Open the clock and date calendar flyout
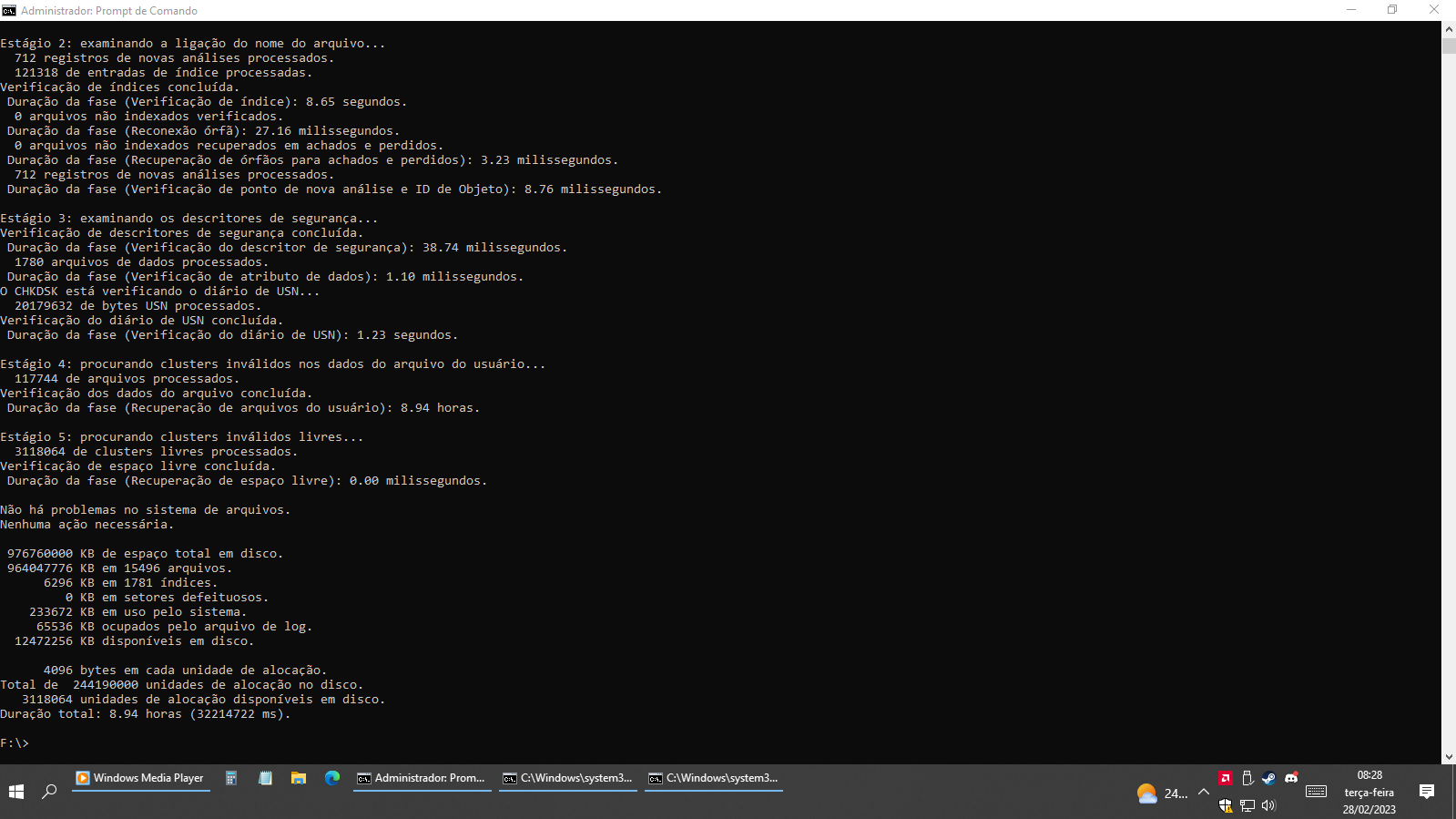The image size is (1456, 819). click(1369, 792)
